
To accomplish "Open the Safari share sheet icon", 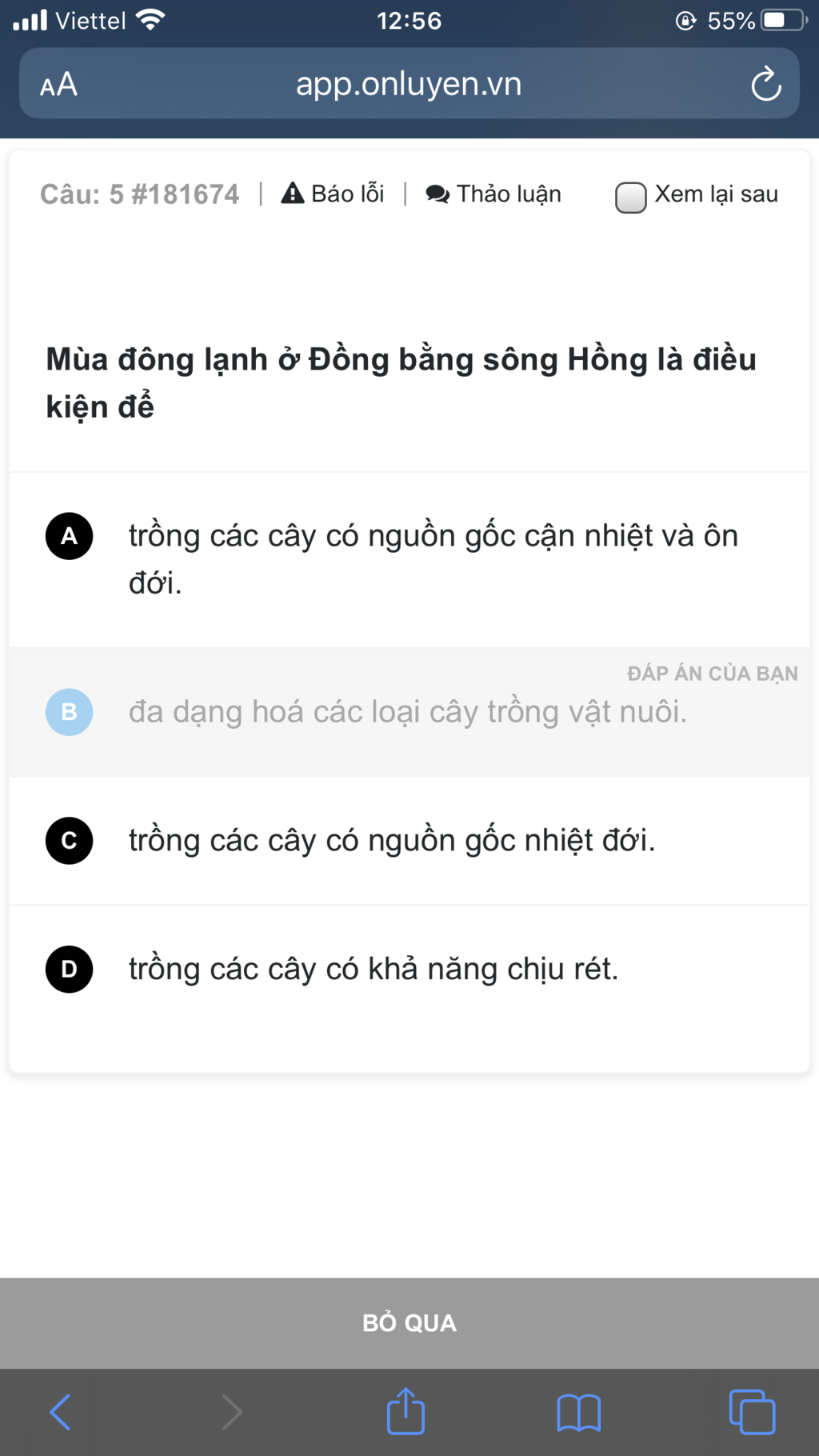I will click(x=406, y=1410).
